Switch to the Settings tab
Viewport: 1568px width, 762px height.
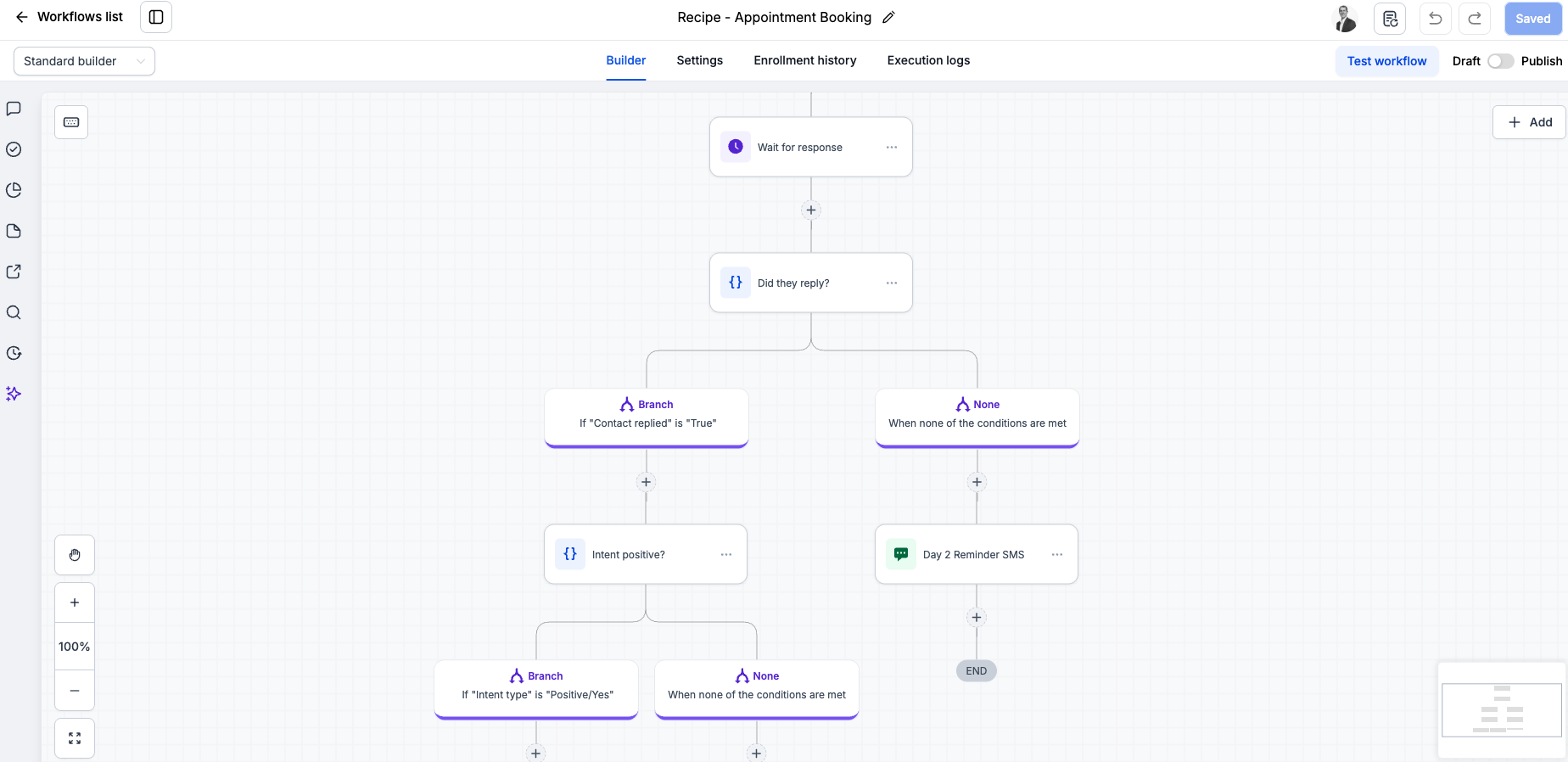(x=700, y=60)
